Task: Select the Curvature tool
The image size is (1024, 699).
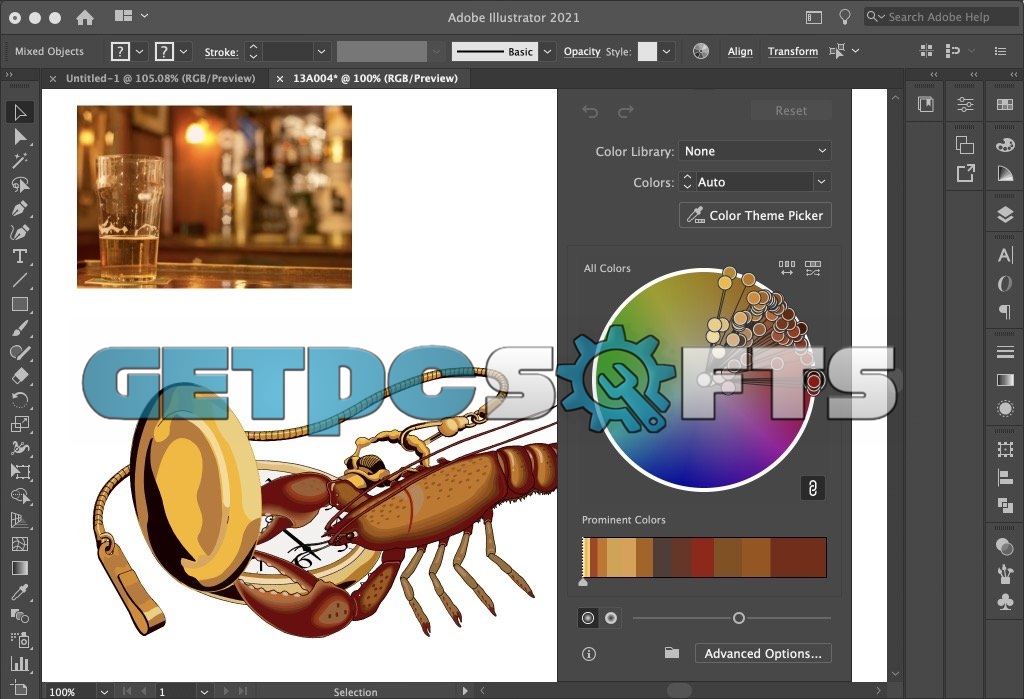Action: (x=20, y=233)
